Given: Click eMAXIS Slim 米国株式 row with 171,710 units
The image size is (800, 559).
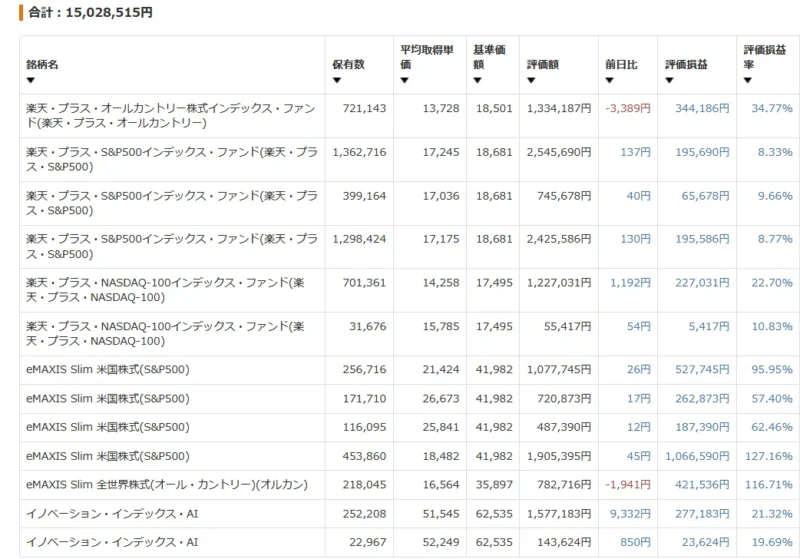Looking at the screenshot, I should click(108, 399).
